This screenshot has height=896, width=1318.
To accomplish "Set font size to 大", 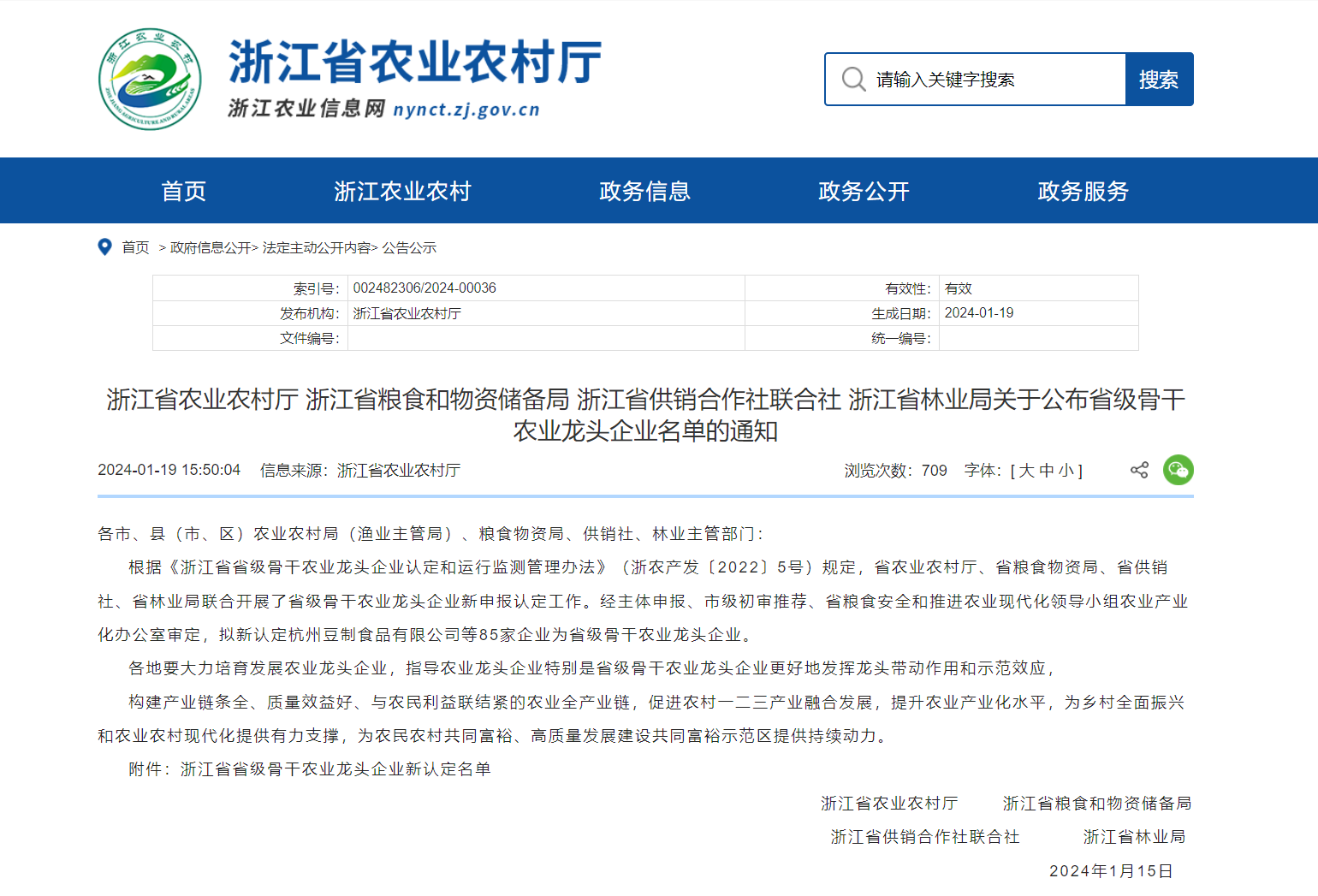I will [x=1026, y=471].
